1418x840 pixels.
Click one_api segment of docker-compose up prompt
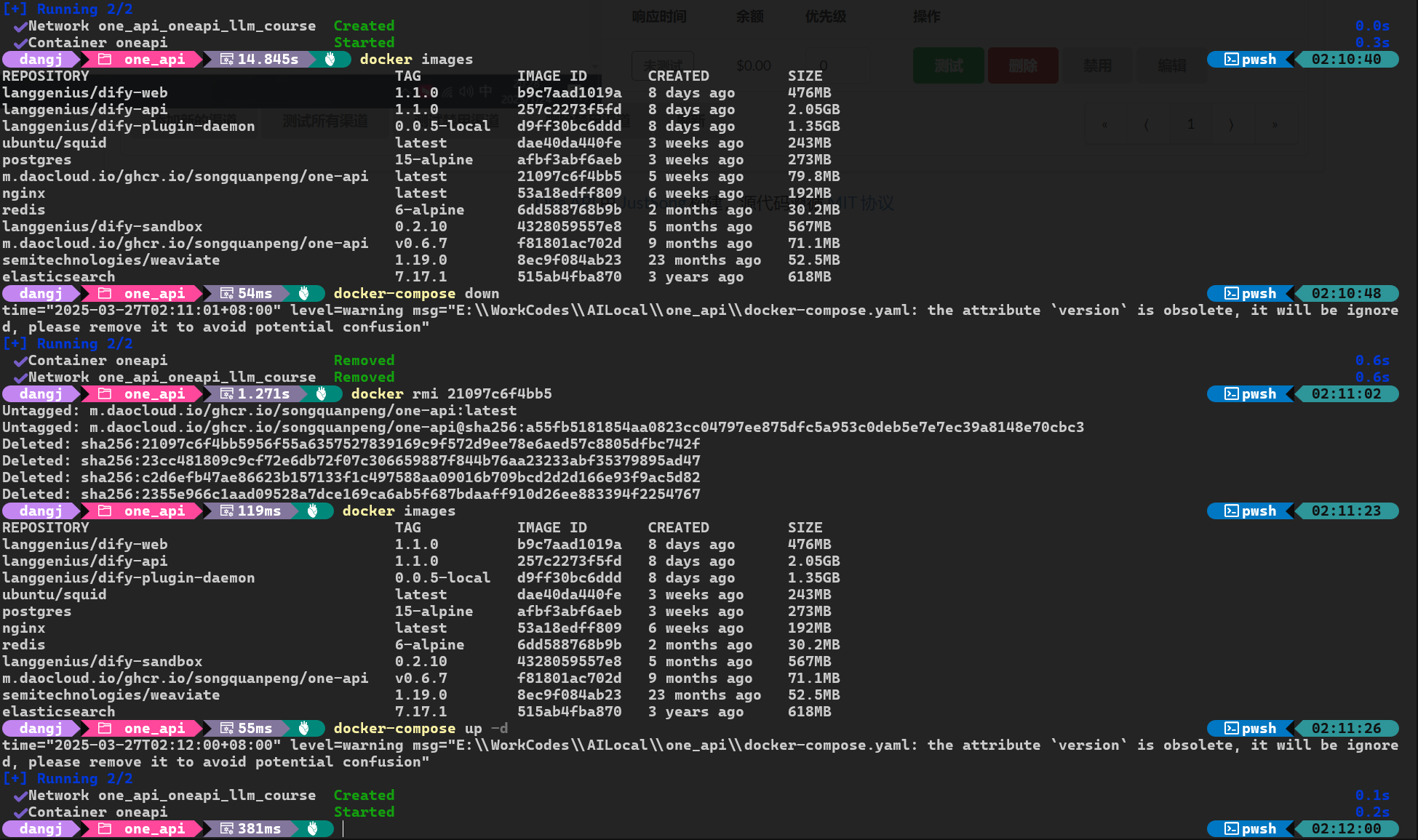click(x=154, y=728)
